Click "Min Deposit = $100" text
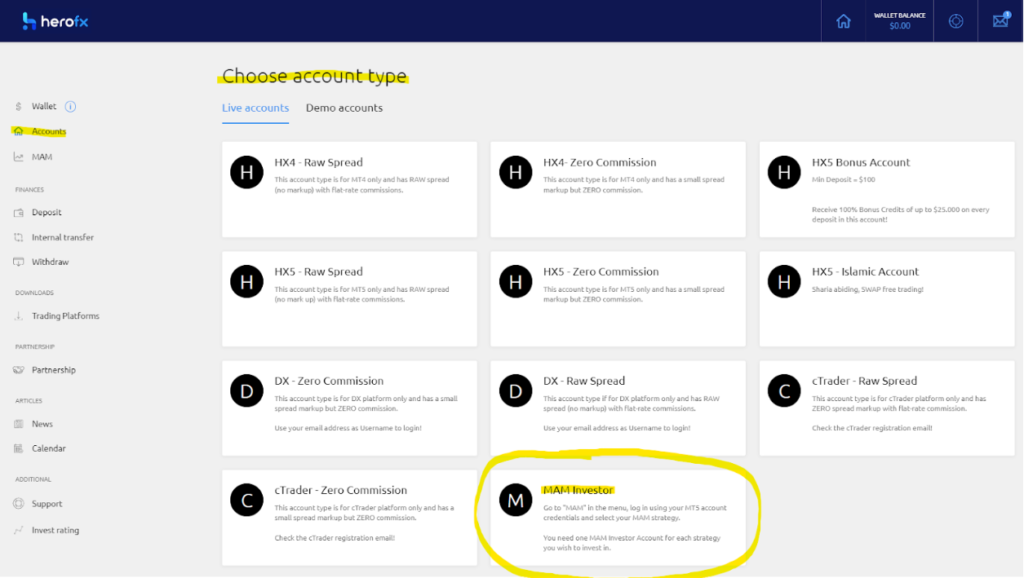 click(x=843, y=180)
